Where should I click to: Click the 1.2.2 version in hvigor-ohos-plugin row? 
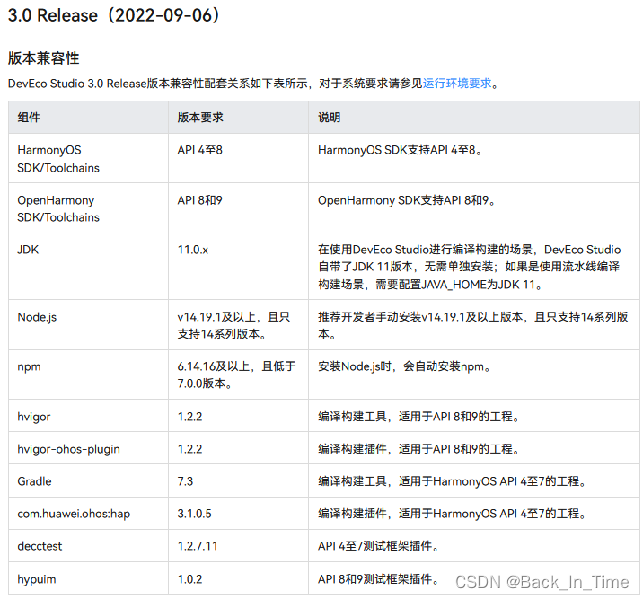pyautogui.click(x=190, y=449)
